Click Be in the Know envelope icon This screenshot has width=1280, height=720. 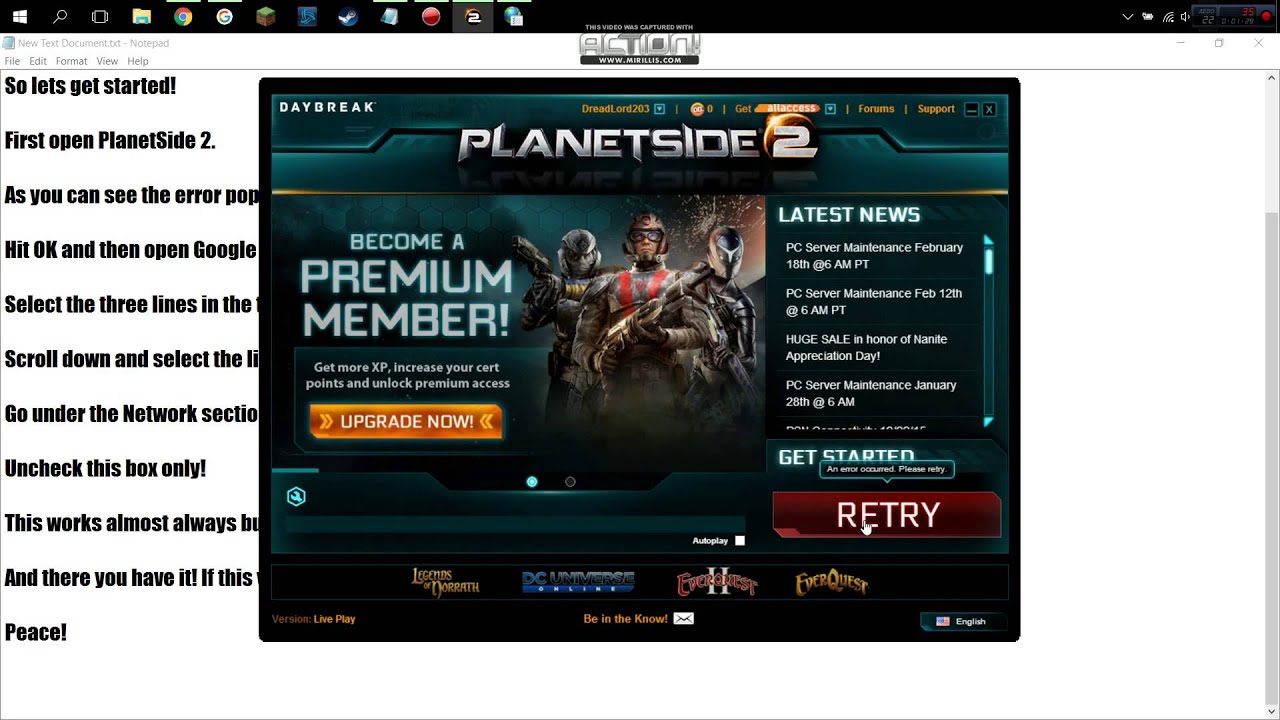684,619
